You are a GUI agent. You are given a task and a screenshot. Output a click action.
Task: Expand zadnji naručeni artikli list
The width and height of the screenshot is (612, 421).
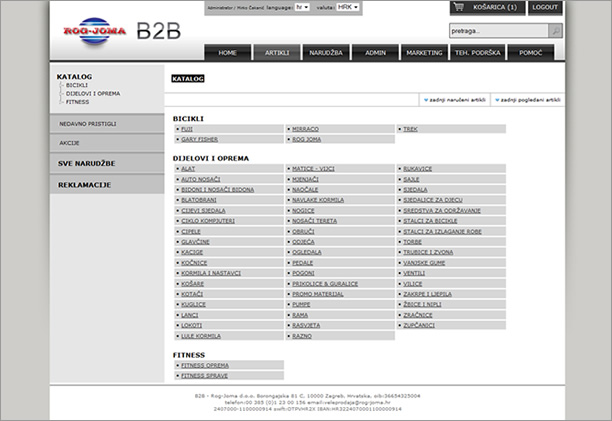455,100
